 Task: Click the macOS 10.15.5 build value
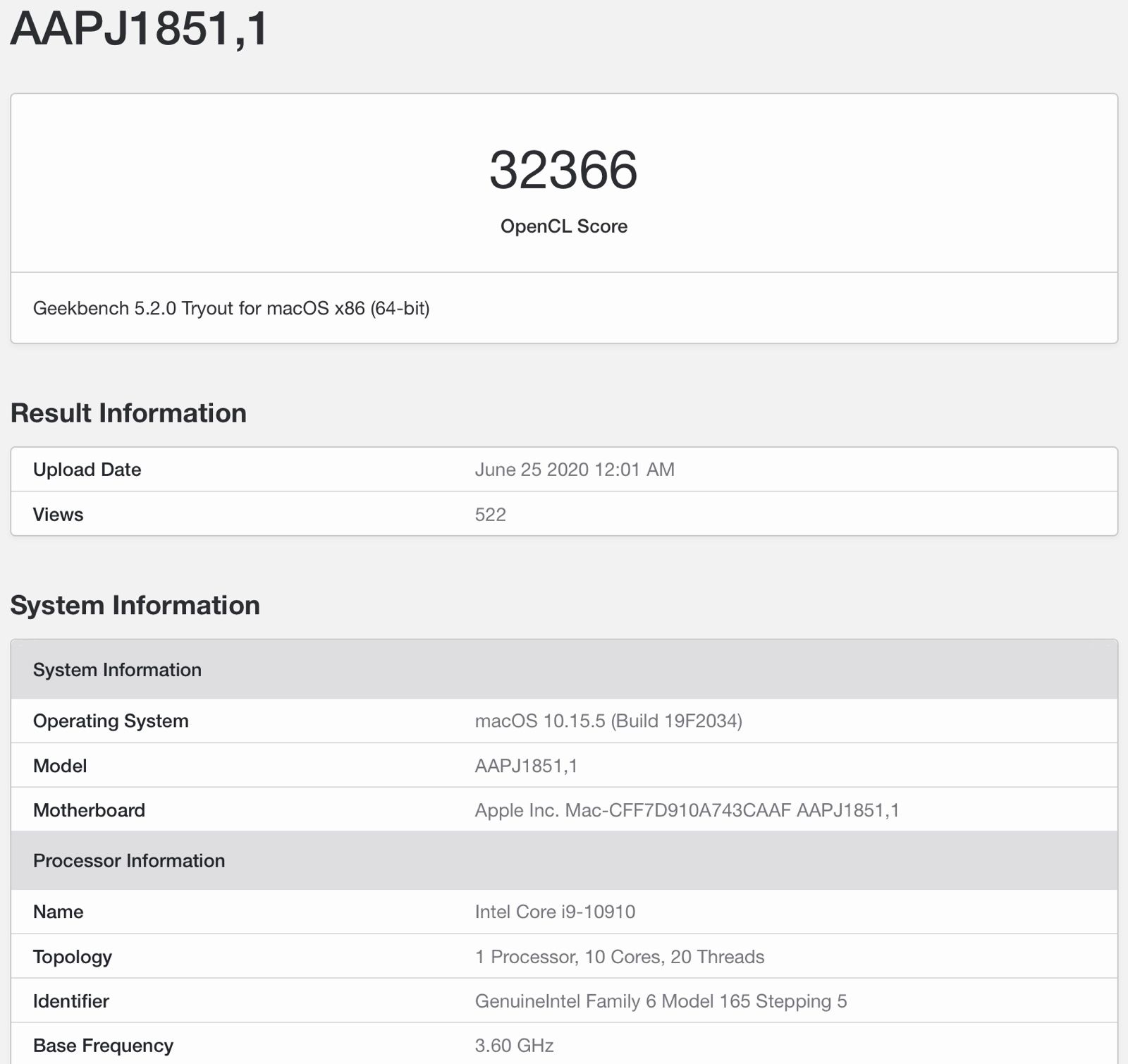(609, 721)
